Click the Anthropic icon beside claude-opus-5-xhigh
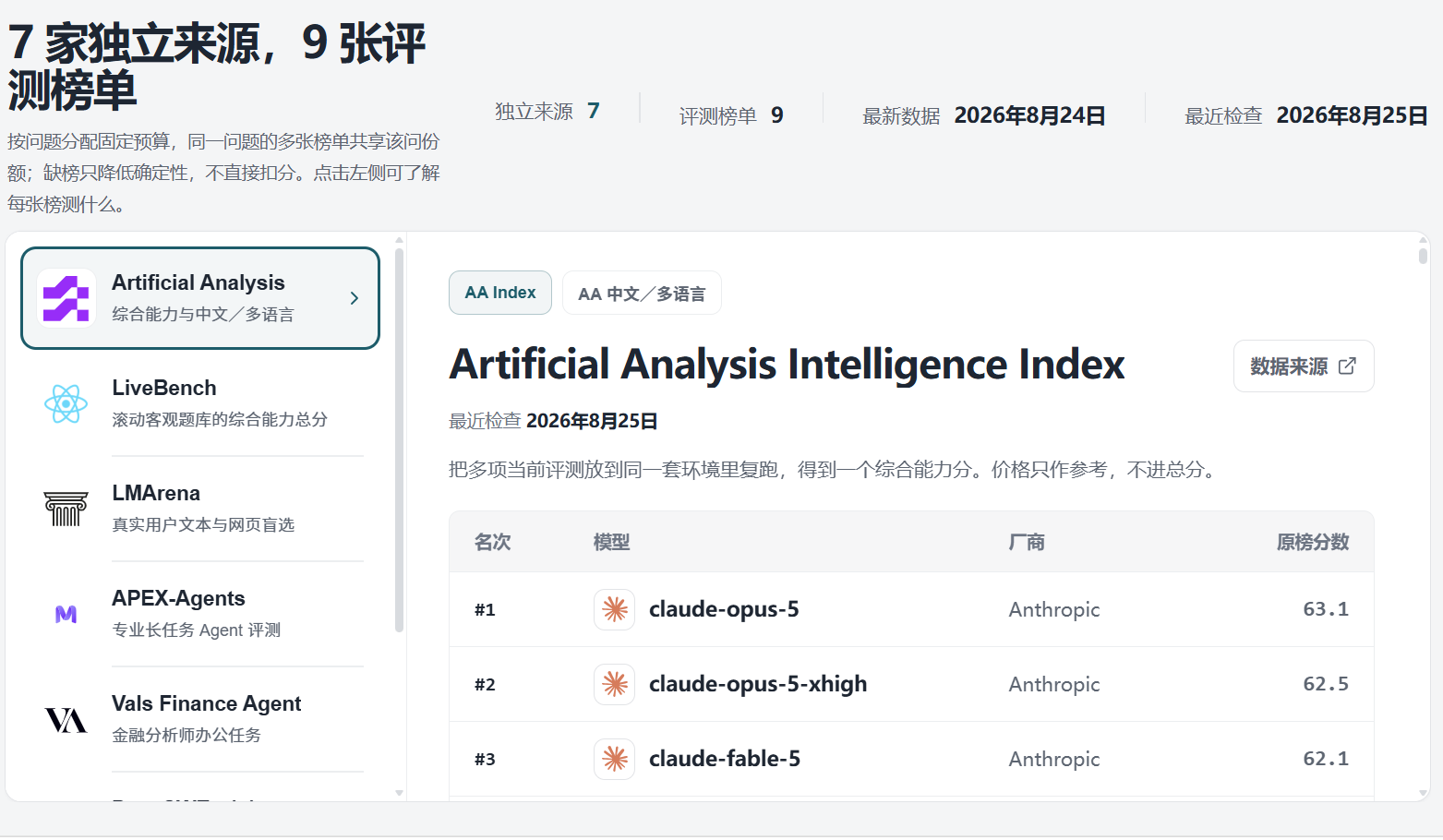The width and height of the screenshot is (1443, 840). (615, 684)
